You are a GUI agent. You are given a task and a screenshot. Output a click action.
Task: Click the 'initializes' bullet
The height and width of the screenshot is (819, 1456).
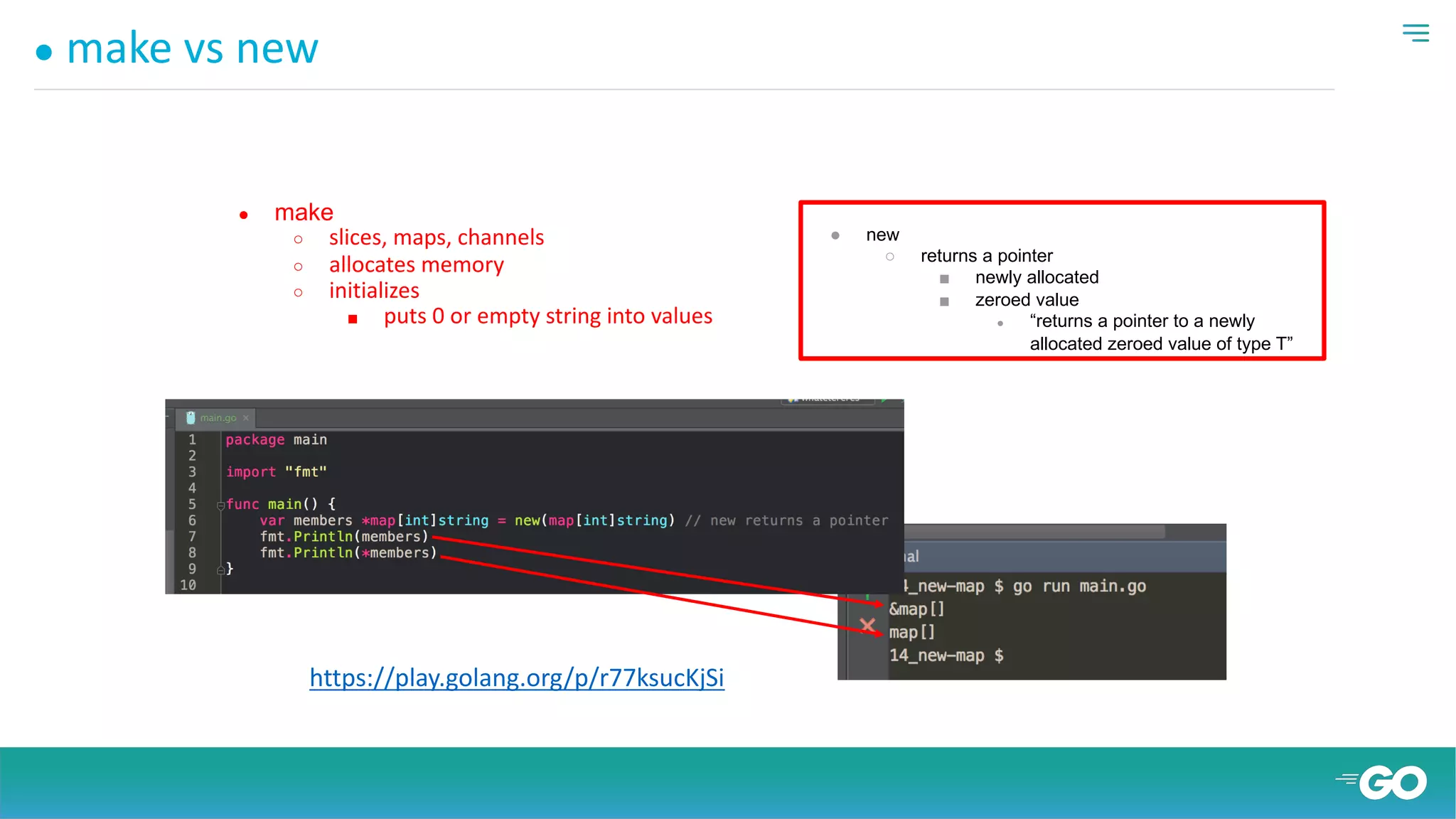pyautogui.click(x=374, y=291)
